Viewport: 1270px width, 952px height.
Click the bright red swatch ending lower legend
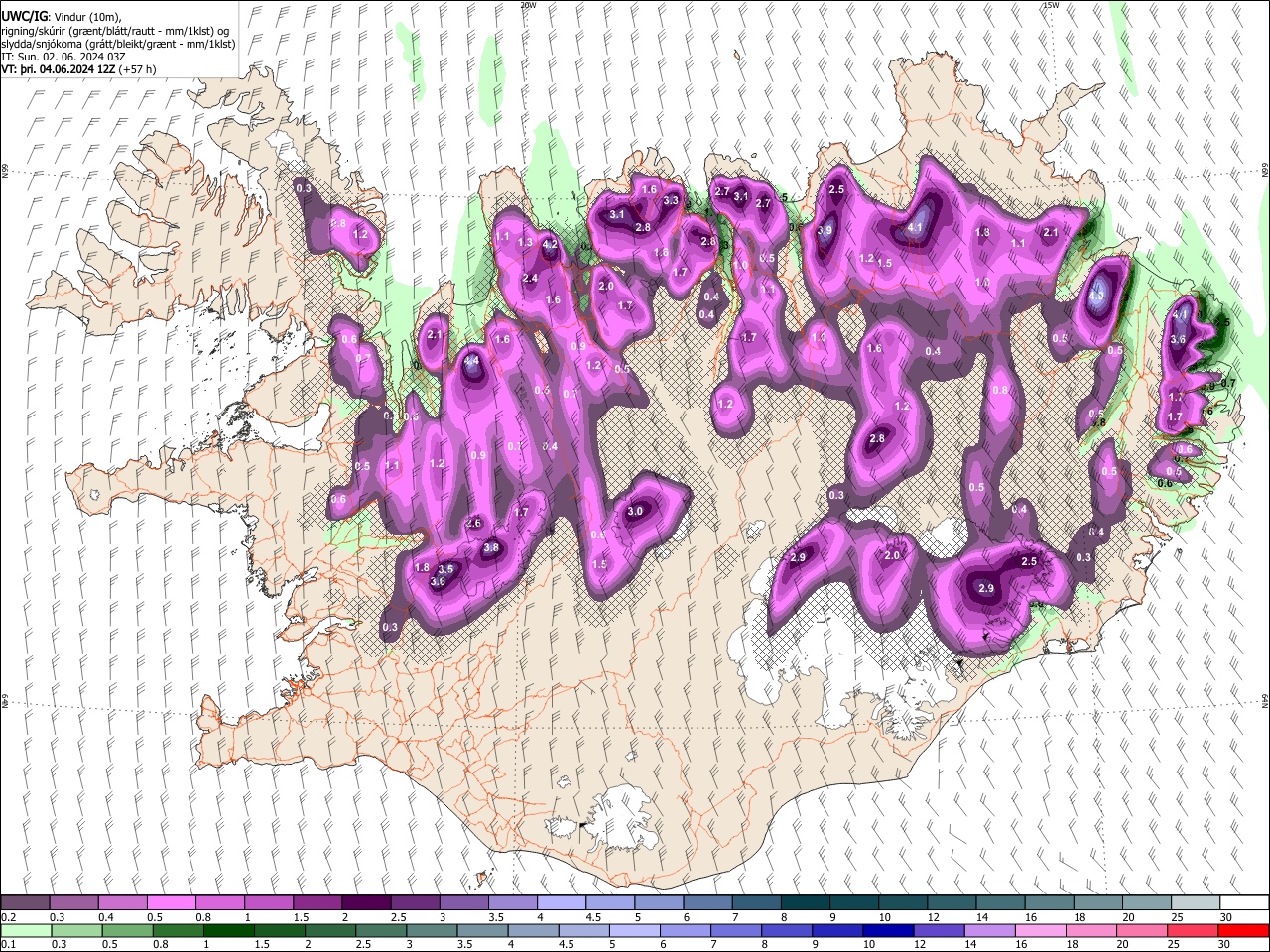(x=1244, y=930)
